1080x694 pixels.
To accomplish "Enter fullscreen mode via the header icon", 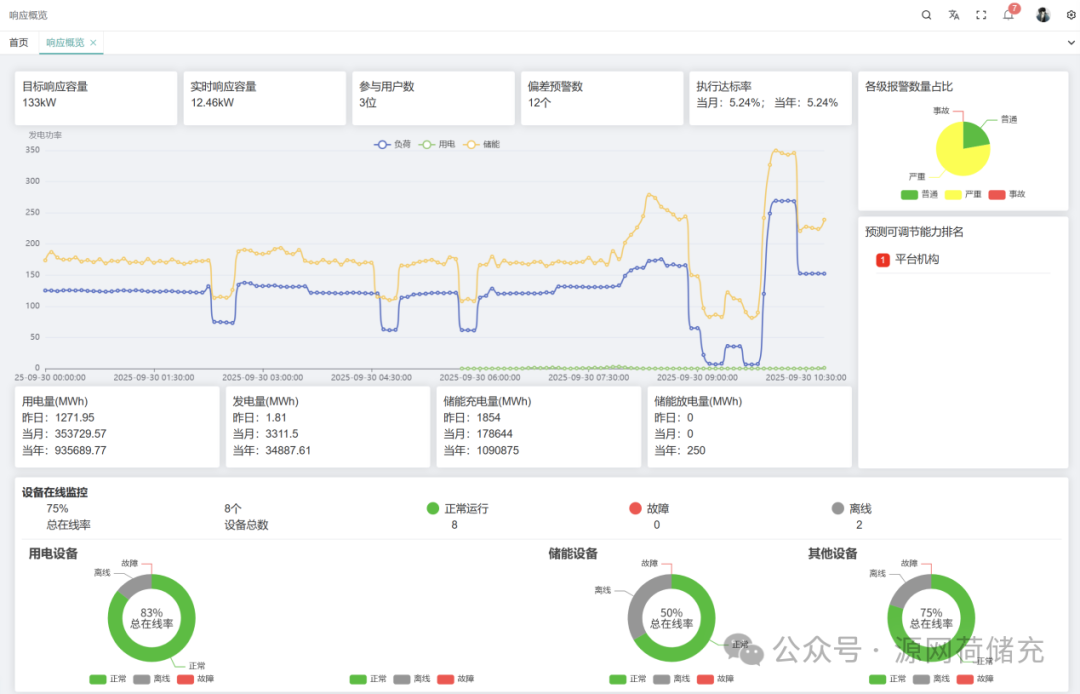I will click(981, 15).
